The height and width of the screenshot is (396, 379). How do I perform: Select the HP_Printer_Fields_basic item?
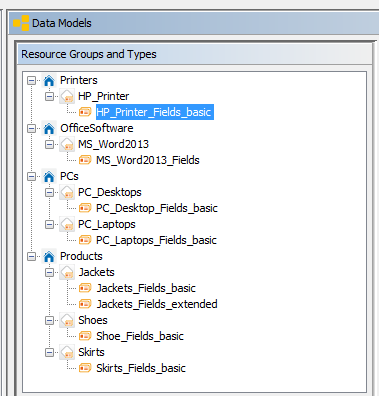155,112
